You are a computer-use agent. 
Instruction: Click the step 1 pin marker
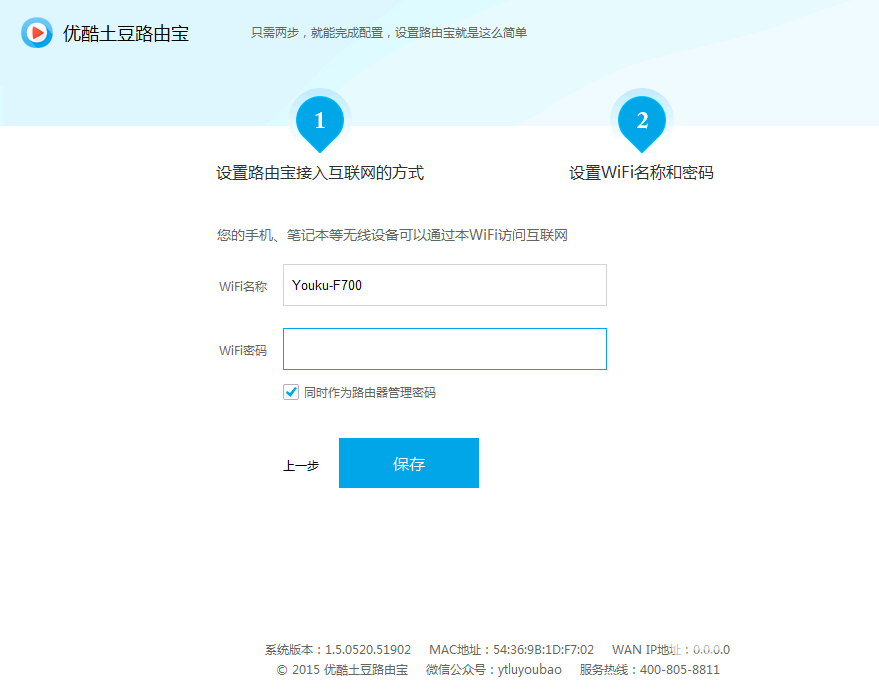click(x=320, y=123)
